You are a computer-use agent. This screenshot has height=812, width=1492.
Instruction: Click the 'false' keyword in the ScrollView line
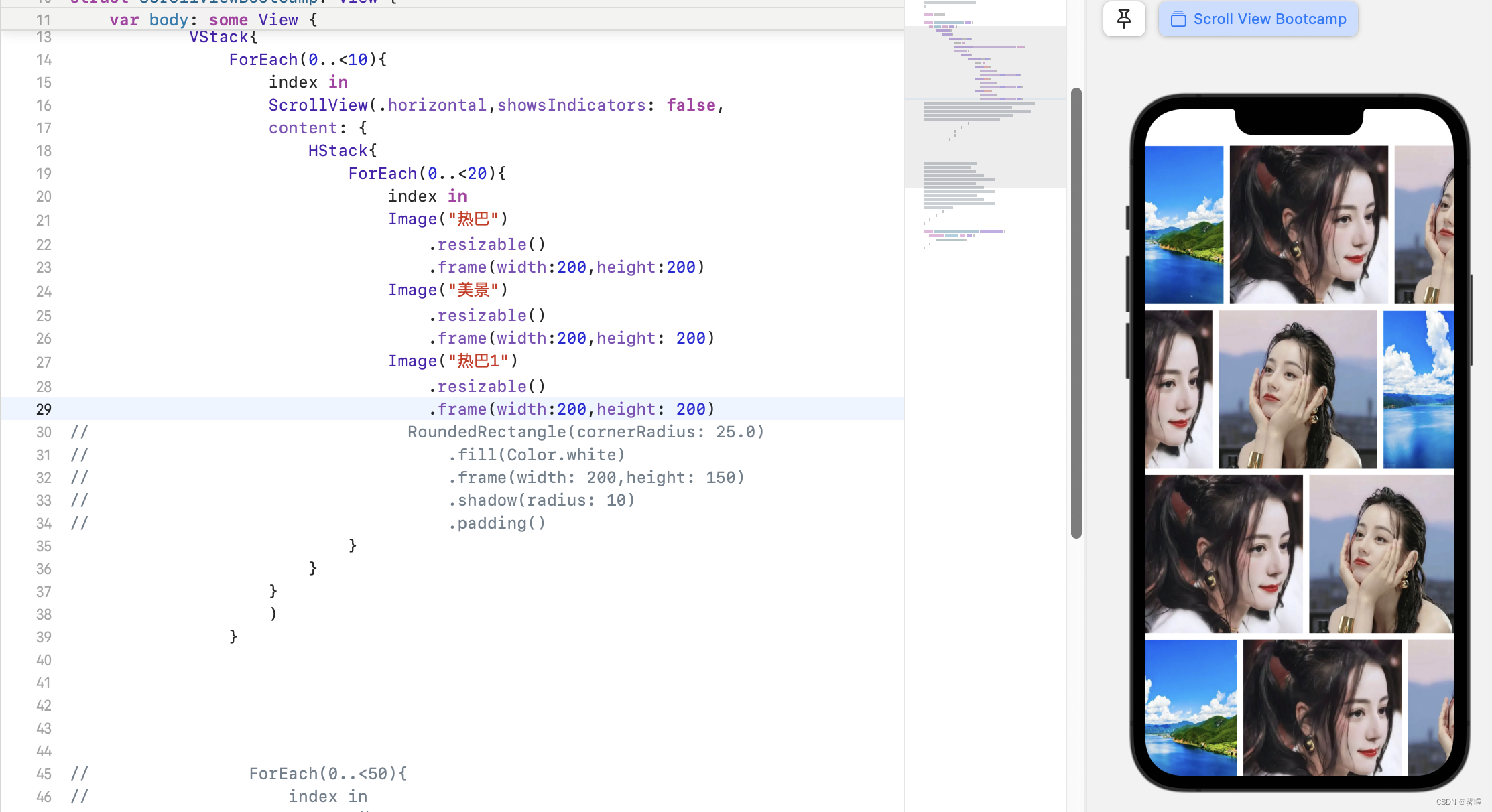690,105
